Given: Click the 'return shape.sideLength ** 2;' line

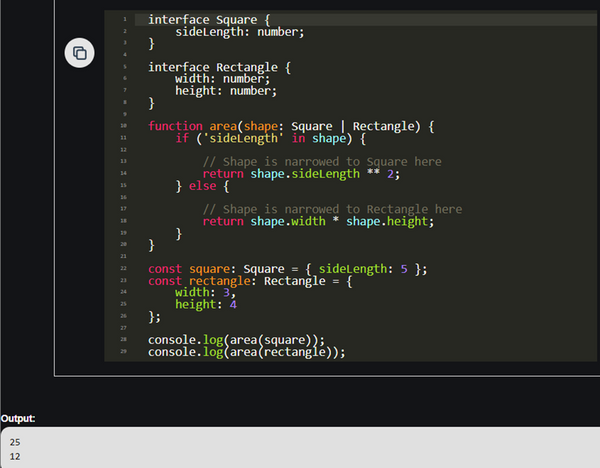Looking at the screenshot, I should click(301, 174).
